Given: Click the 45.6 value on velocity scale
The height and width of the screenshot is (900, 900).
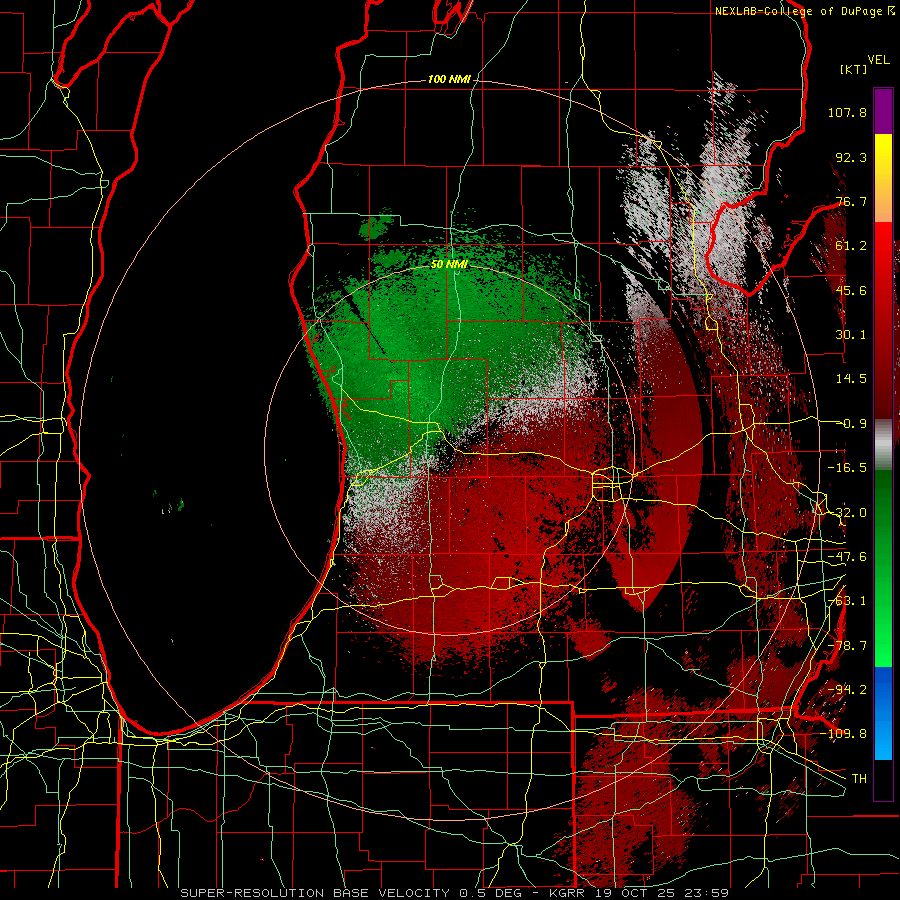Looking at the screenshot, I should [x=851, y=290].
